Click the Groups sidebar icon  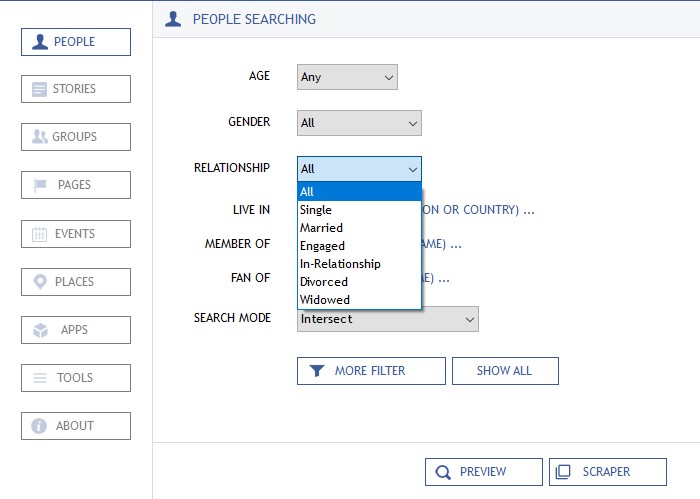pos(40,137)
